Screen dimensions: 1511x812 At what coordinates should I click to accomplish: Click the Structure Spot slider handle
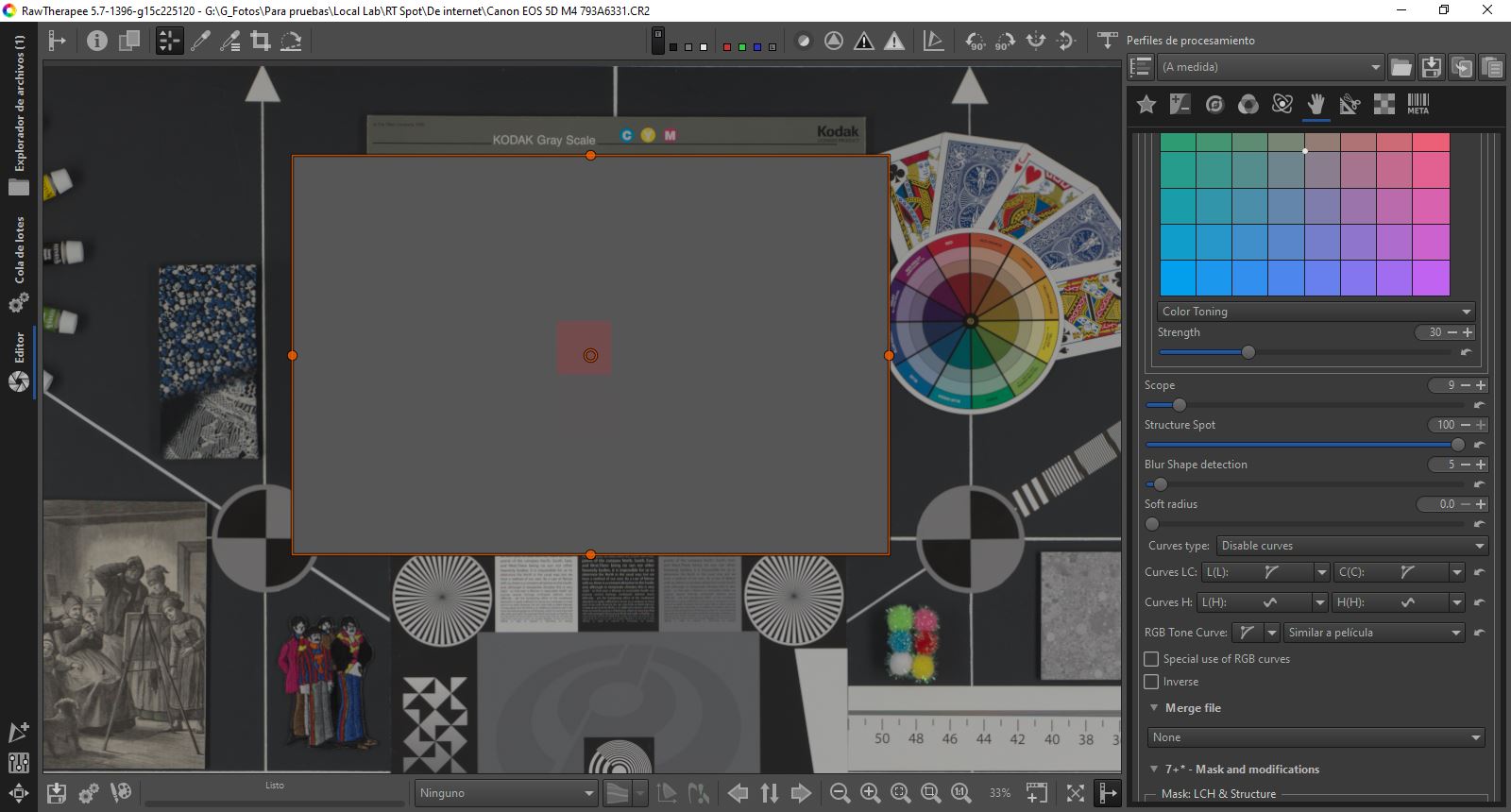click(1457, 445)
